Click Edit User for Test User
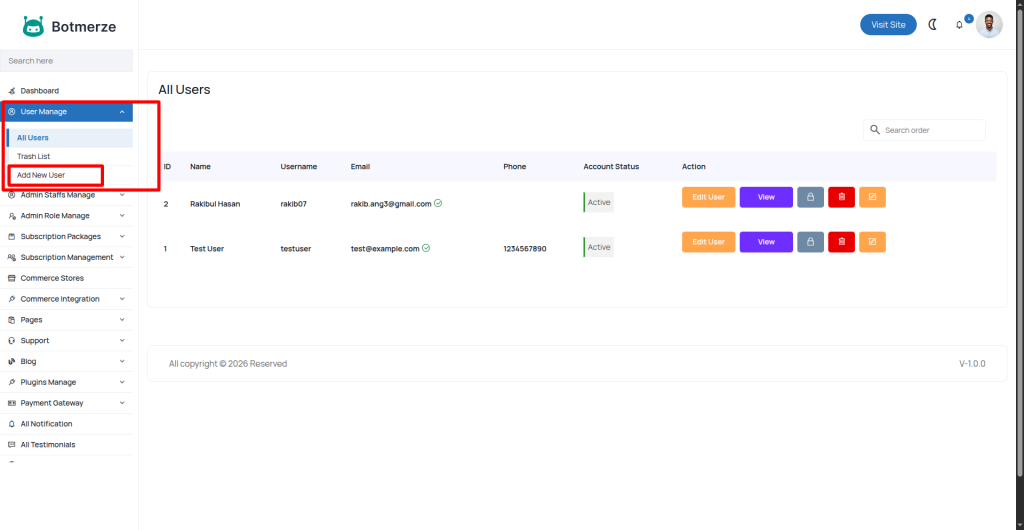Image resolution: width=1024 pixels, height=530 pixels. pyautogui.click(x=708, y=242)
